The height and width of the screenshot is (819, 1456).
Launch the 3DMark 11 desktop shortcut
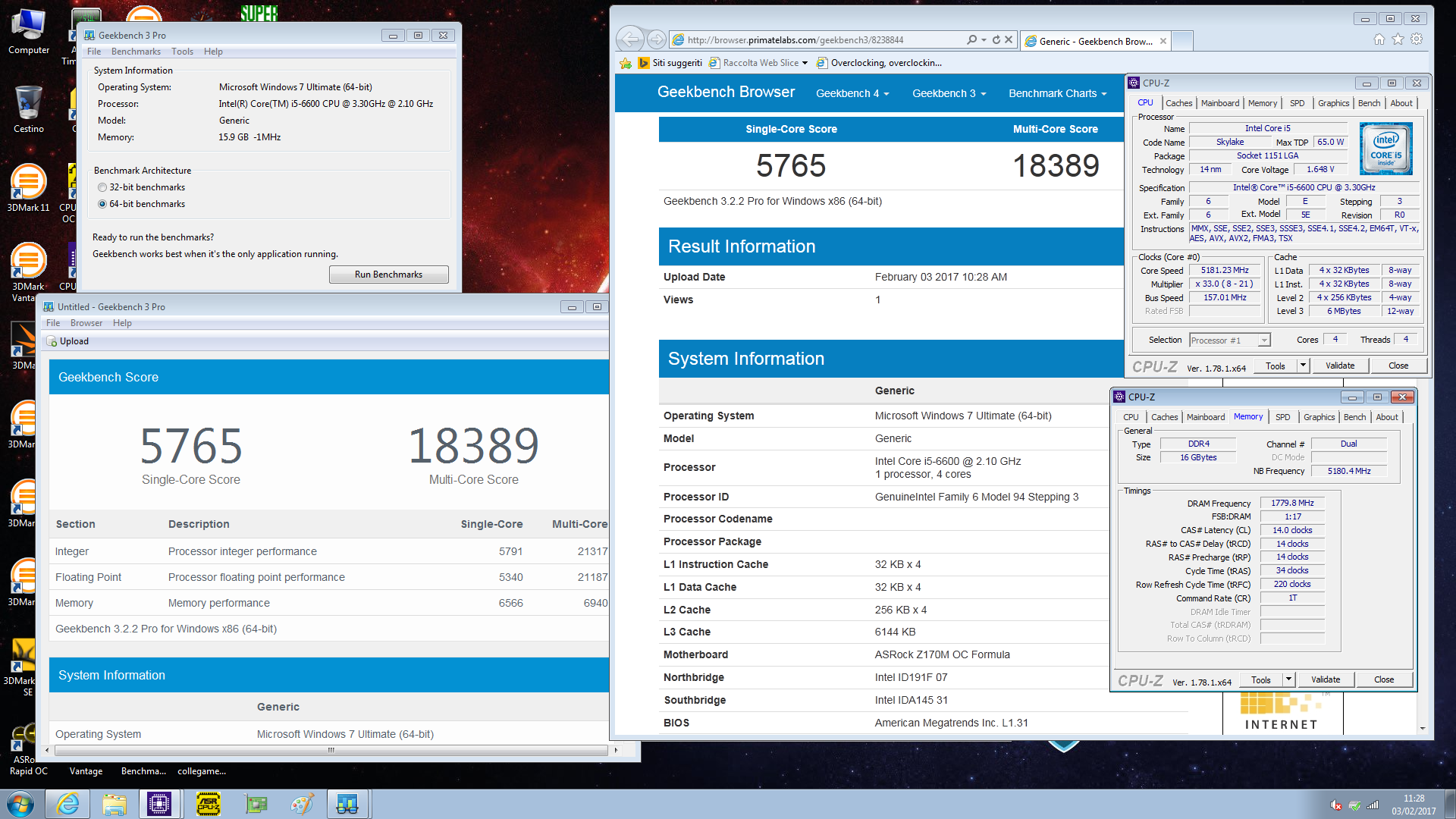[x=28, y=188]
